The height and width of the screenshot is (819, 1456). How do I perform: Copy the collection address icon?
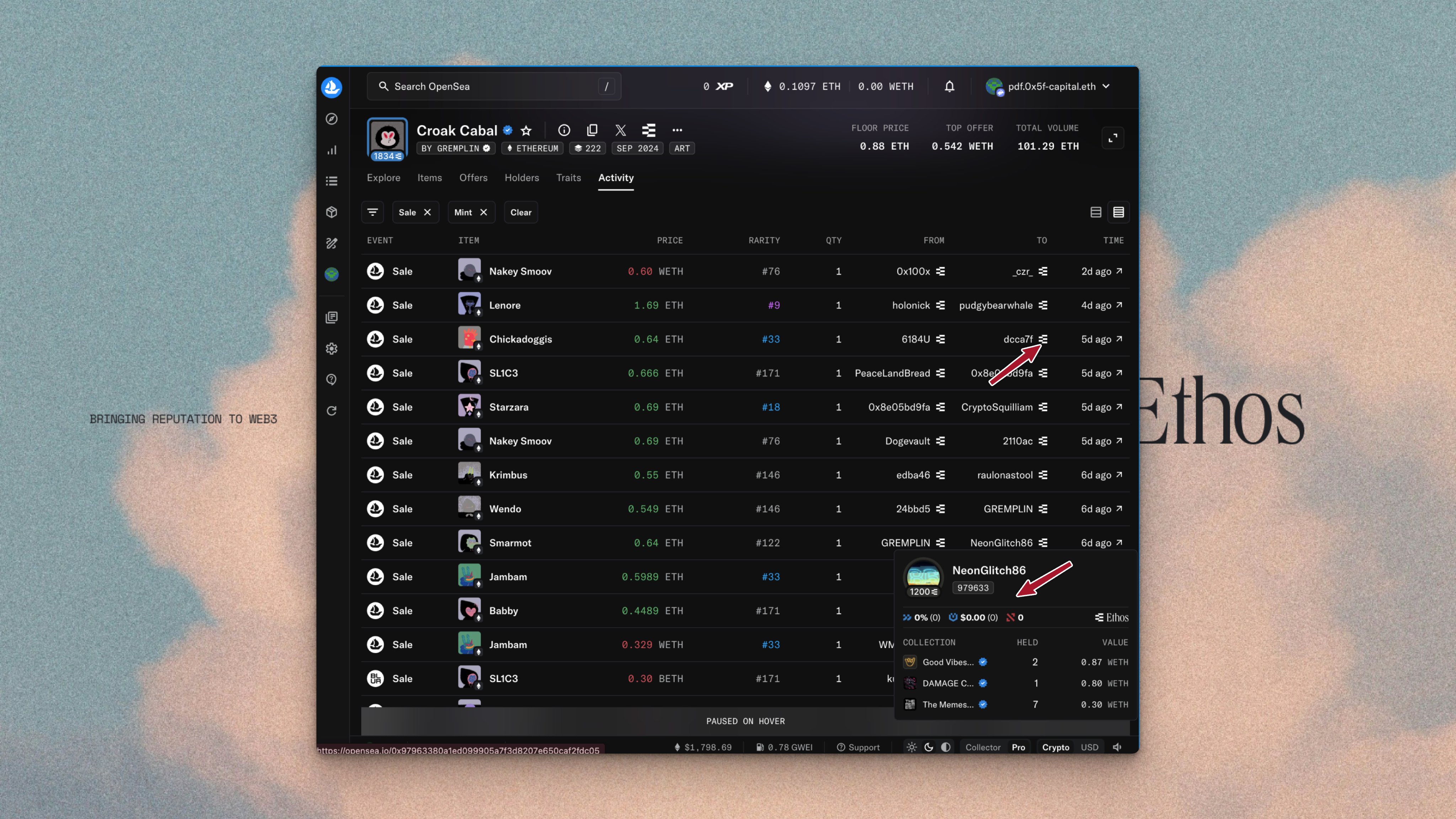click(x=592, y=130)
